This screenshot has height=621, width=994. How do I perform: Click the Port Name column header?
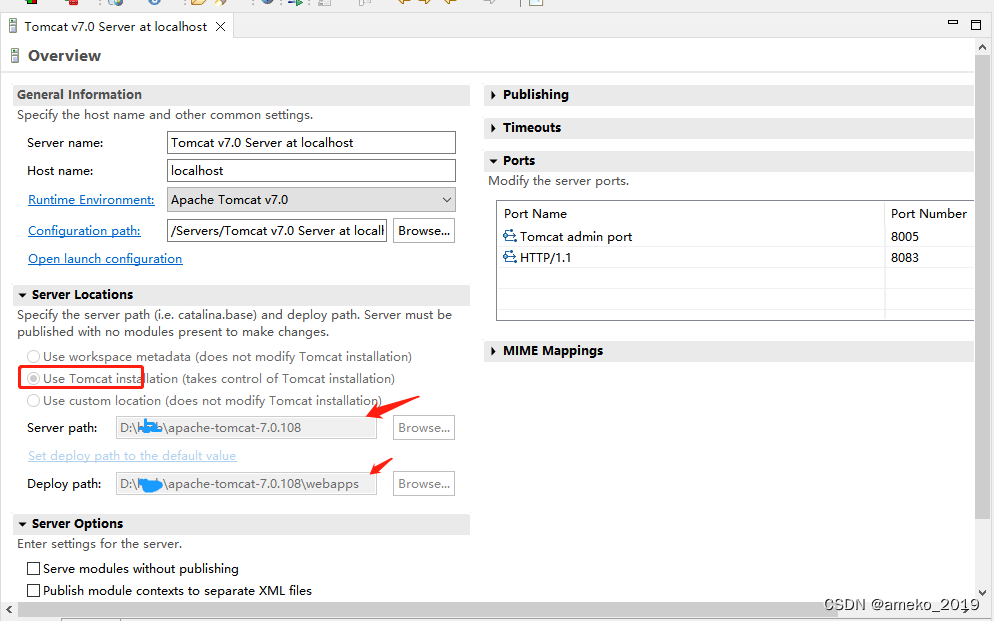[x=690, y=214]
